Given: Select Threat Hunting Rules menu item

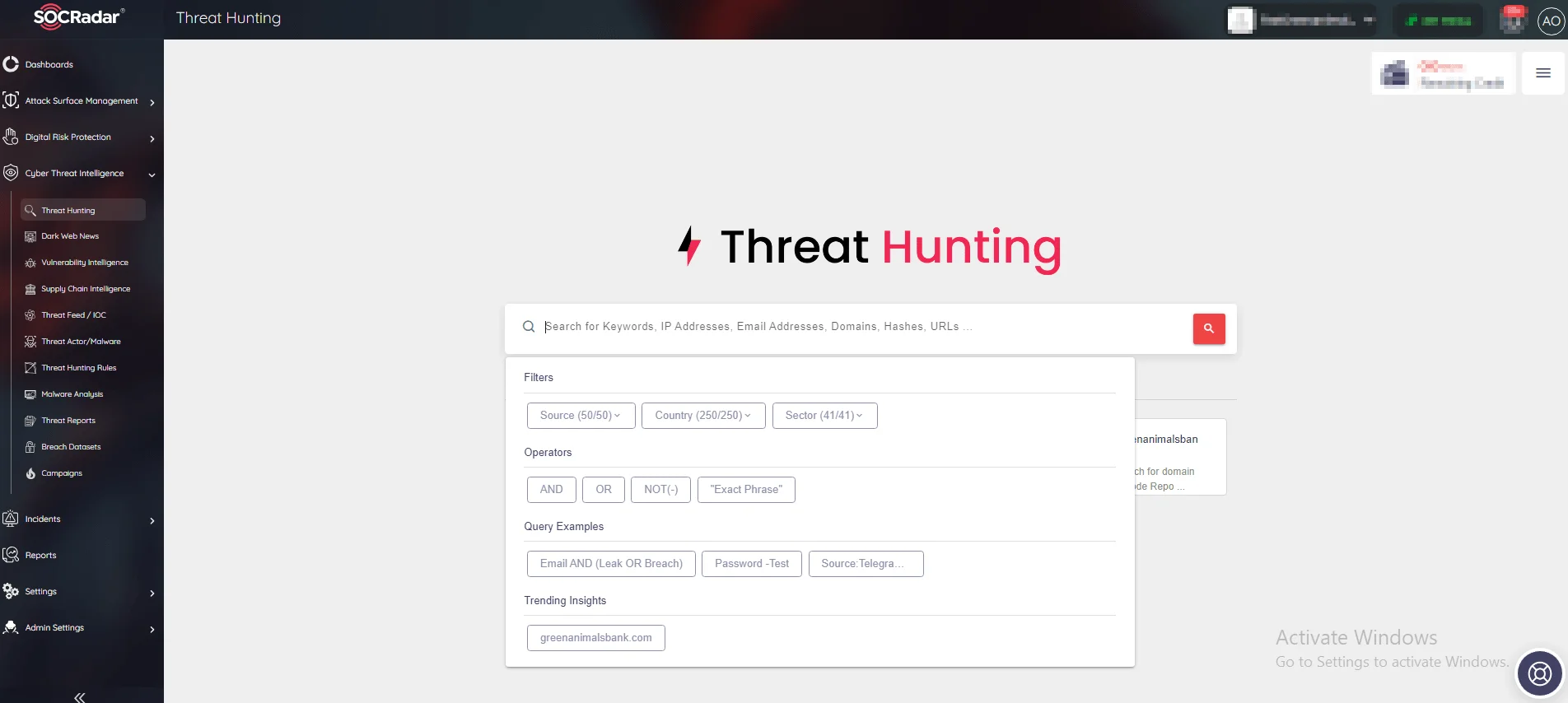Looking at the screenshot, I should tap(82, 368).
